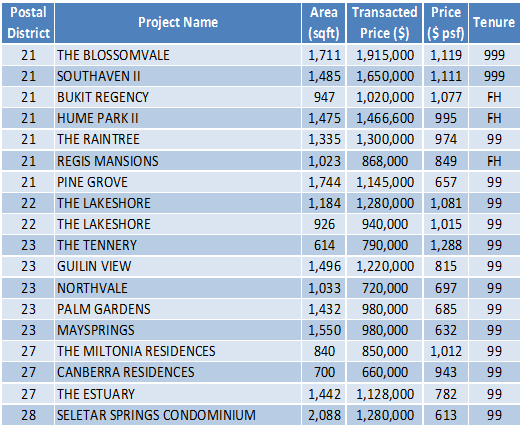
Task: Click the Area (sqft) column header
Action: pos(324,23)
